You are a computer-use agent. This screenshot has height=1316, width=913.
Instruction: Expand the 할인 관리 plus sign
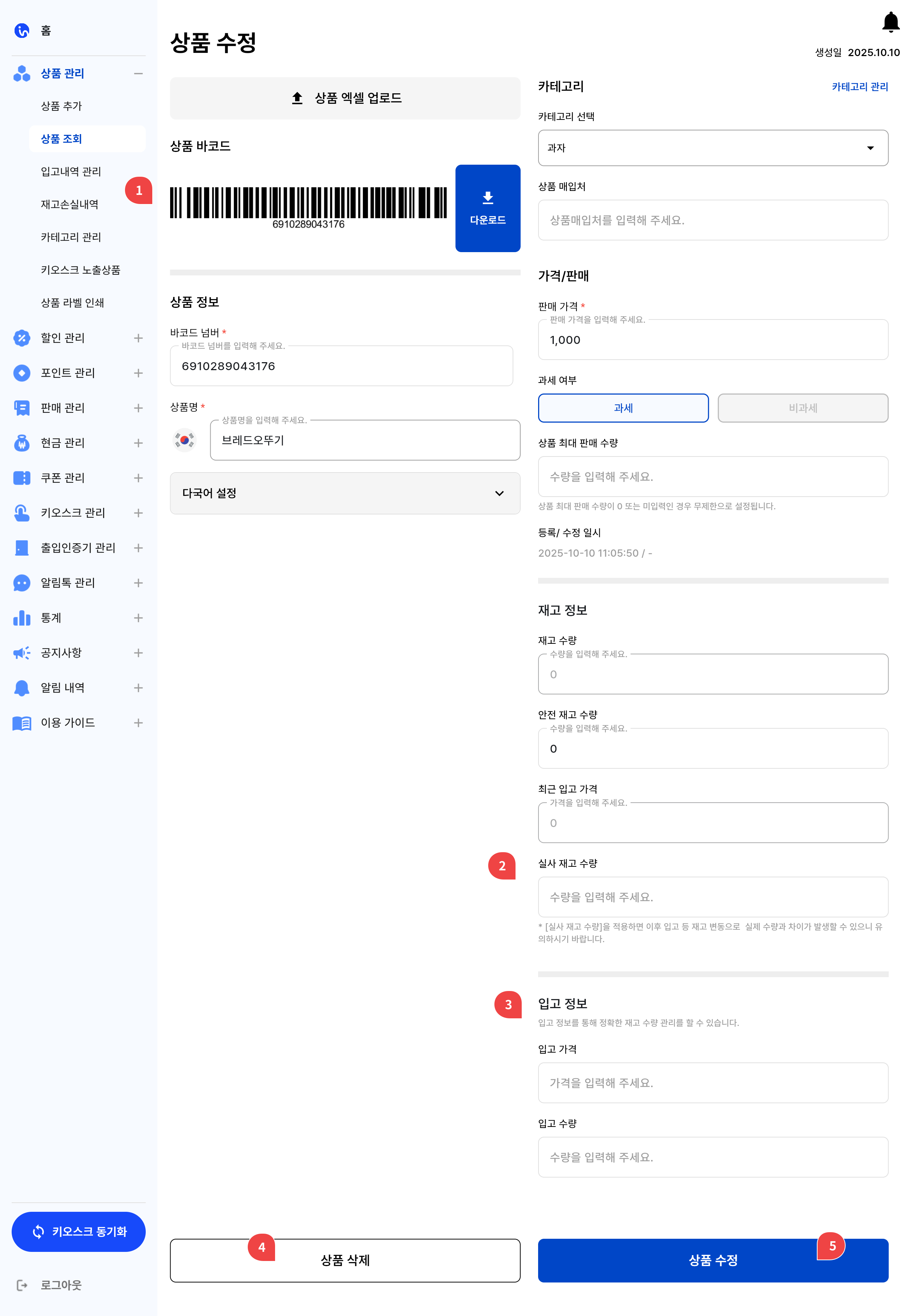pos(138,338)
